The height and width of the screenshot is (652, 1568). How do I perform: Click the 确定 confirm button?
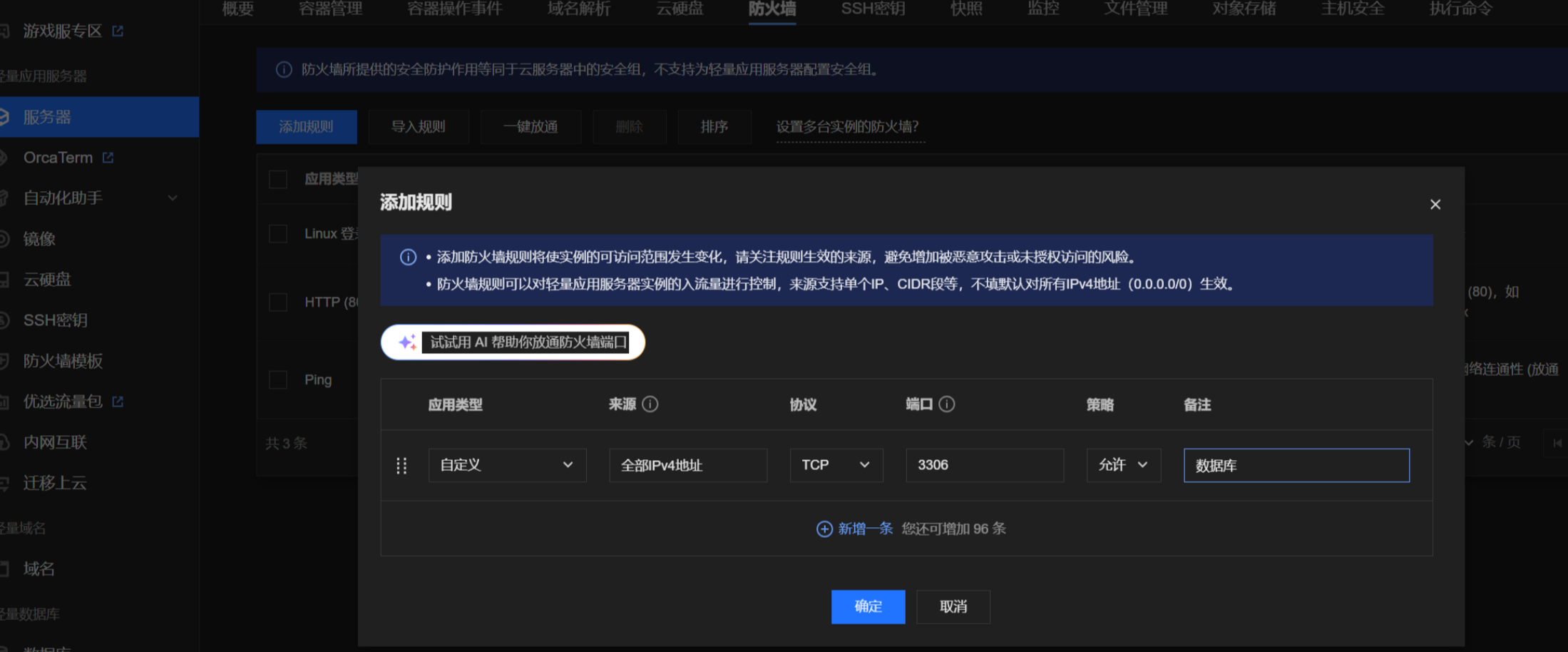pos(868,606)
